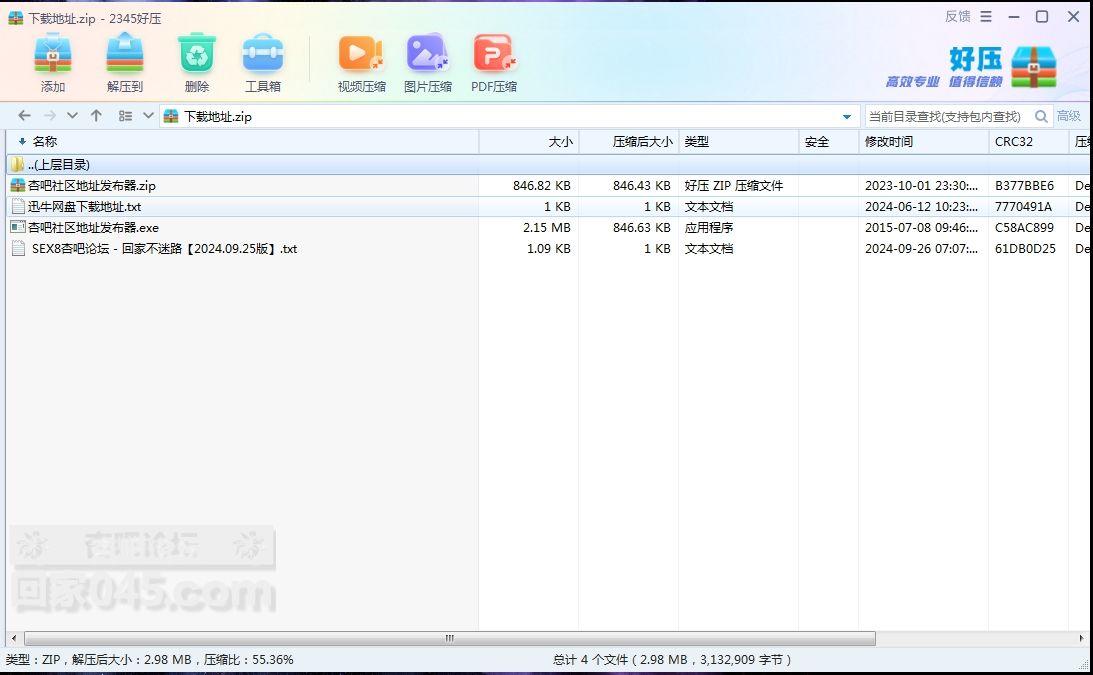Click the 下载地址.zip address bar path
Viewport: 1093px width, 675px height.
pyautogui.click(x=217, y=116)
